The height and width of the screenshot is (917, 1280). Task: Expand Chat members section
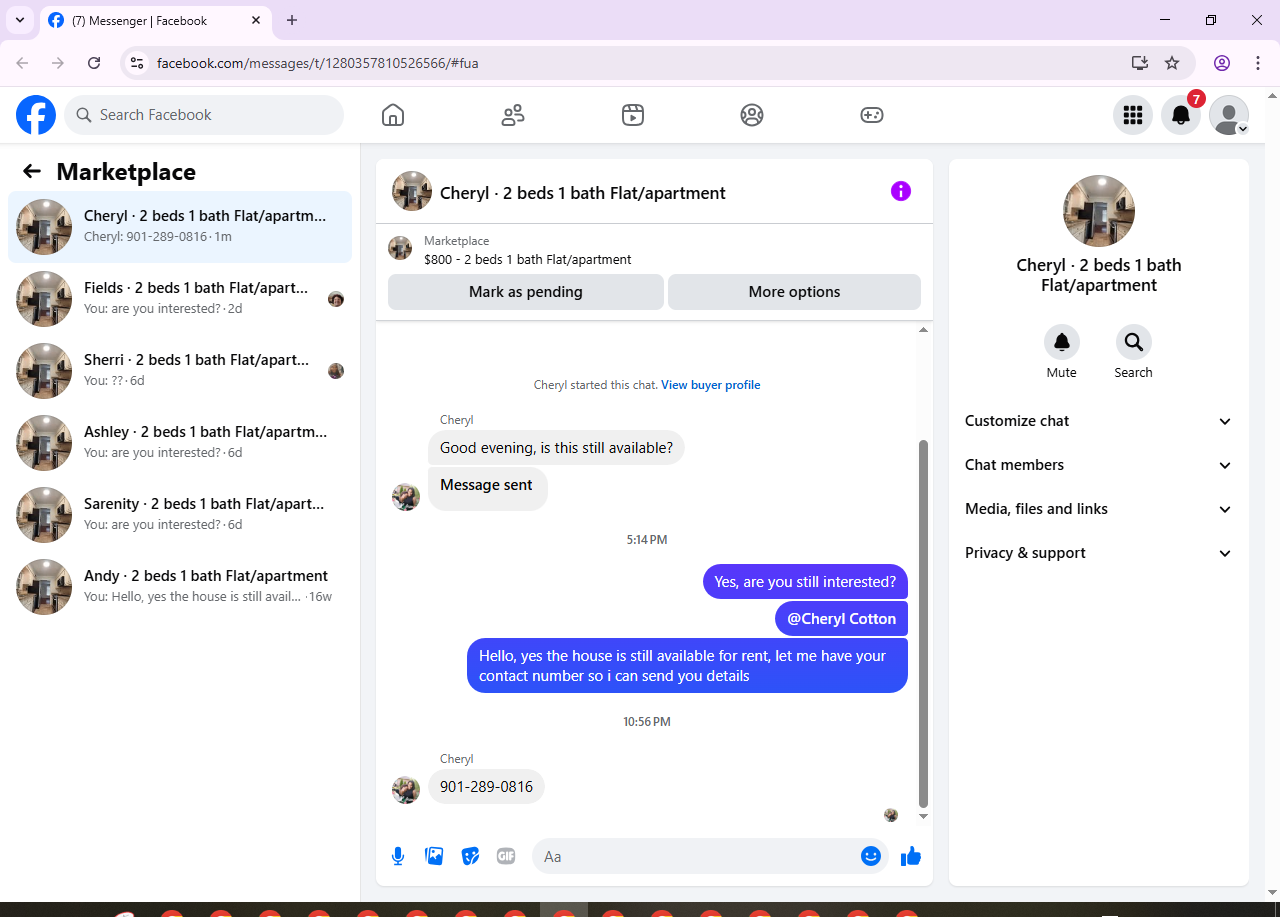[x=1099, y=465]
